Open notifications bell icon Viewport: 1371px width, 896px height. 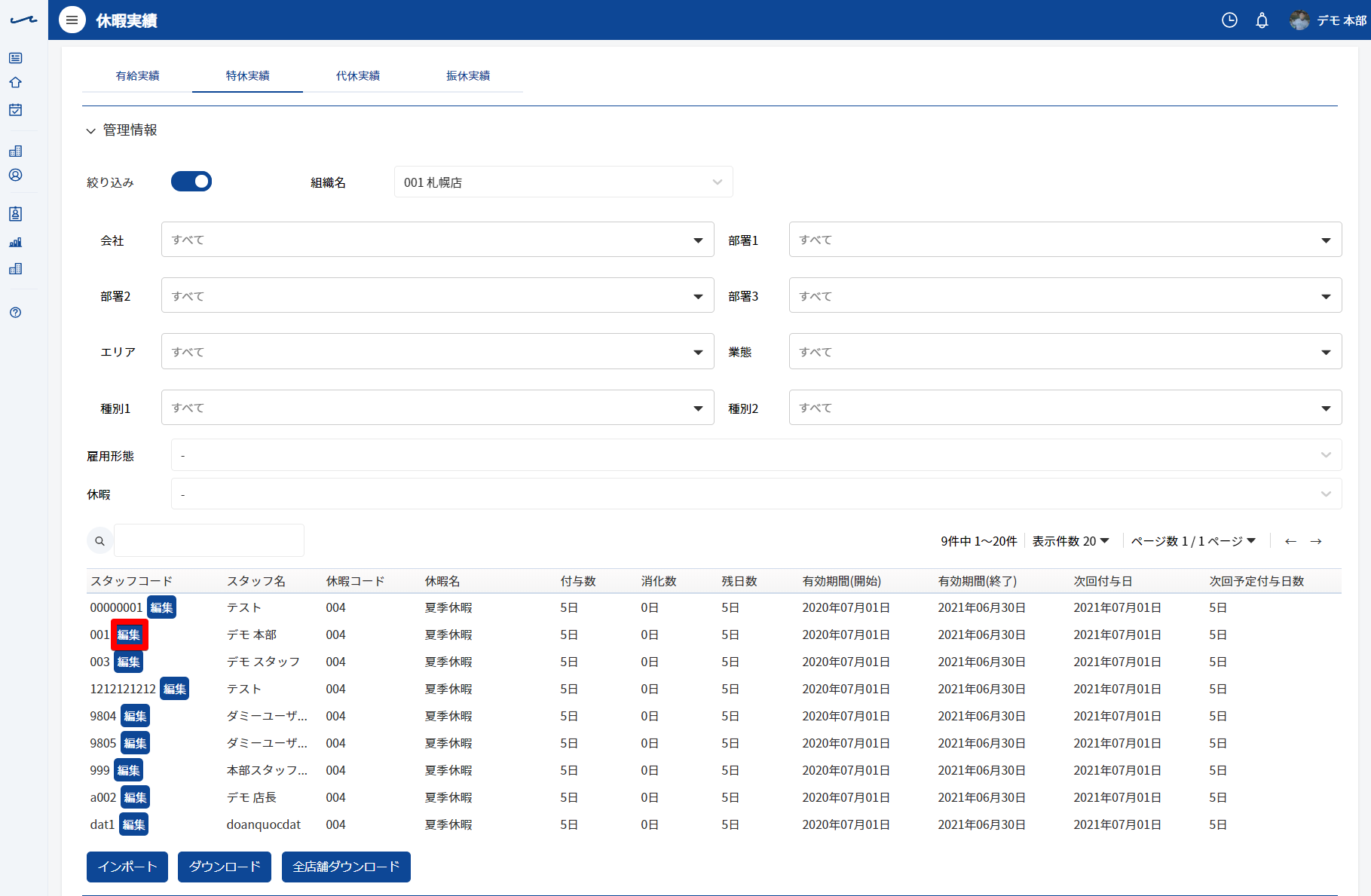pyautogui.click(x=1262, y=20)
